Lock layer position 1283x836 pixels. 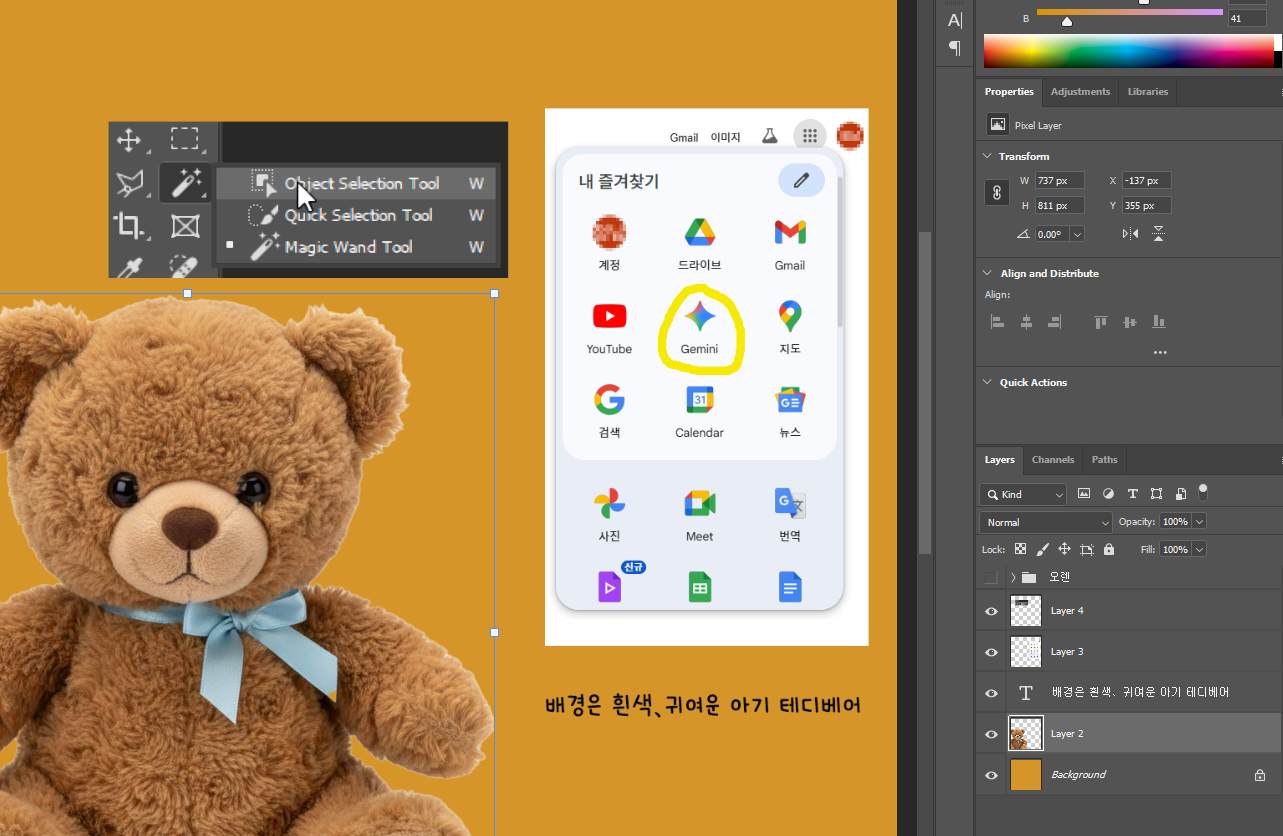tap(1064, 549)
